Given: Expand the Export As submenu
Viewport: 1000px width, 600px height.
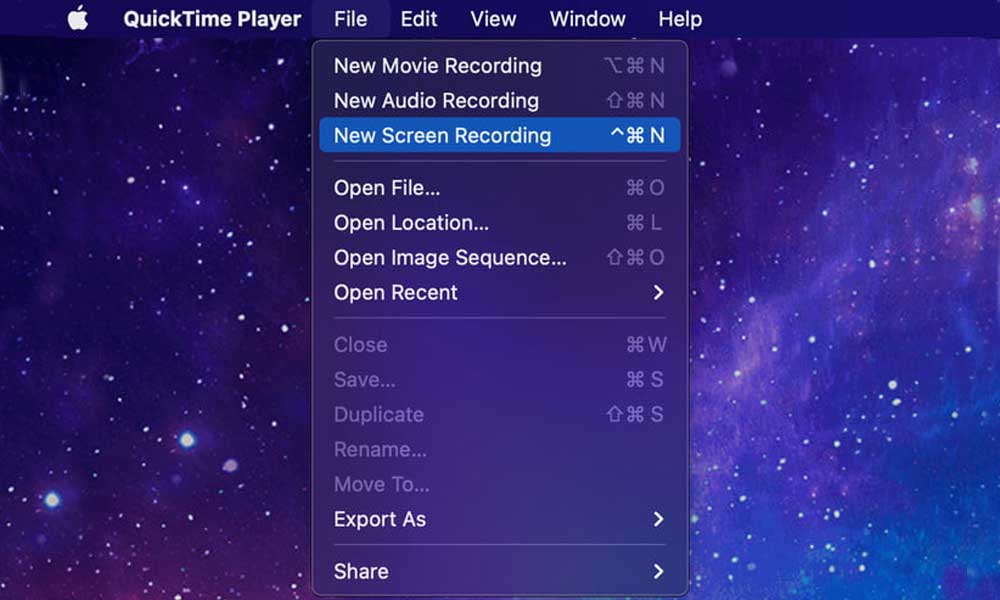Looking at the screenshot, I should coord(380,519).
